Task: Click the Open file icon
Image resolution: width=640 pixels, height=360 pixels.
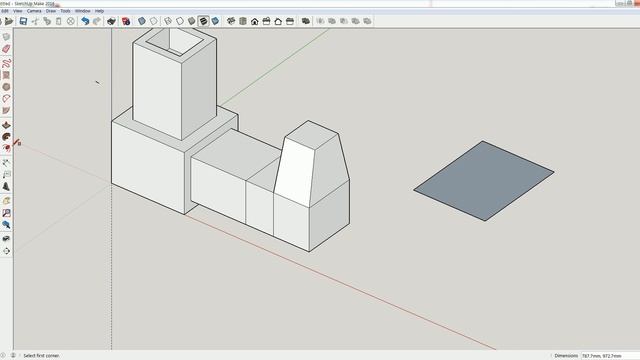Action: tap(9, 21)
